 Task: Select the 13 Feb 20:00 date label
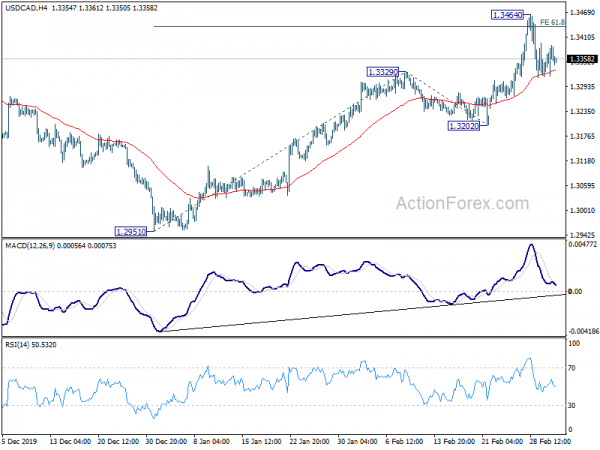click(454, 441)
